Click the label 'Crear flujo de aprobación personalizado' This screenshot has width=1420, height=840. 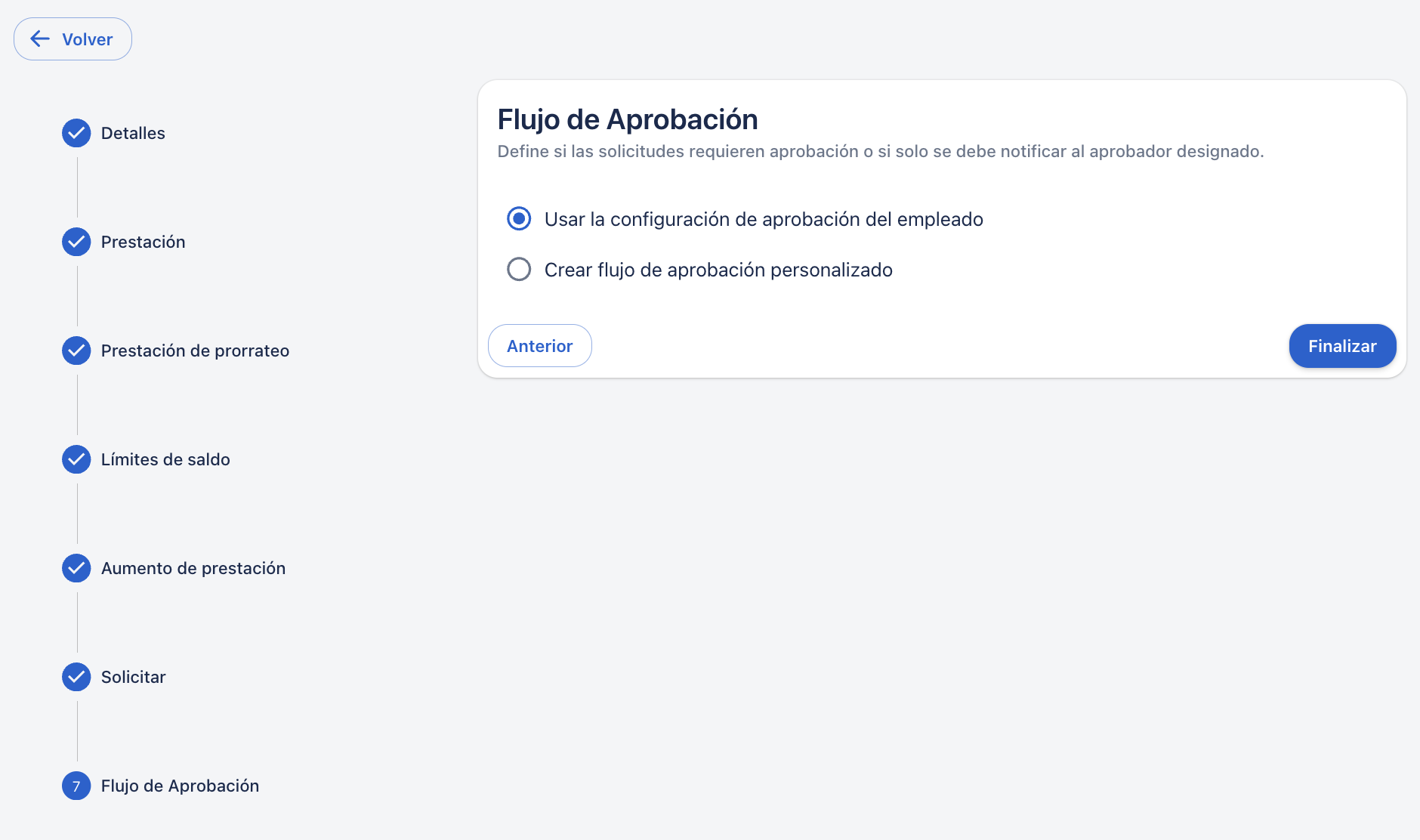point(718,270)
